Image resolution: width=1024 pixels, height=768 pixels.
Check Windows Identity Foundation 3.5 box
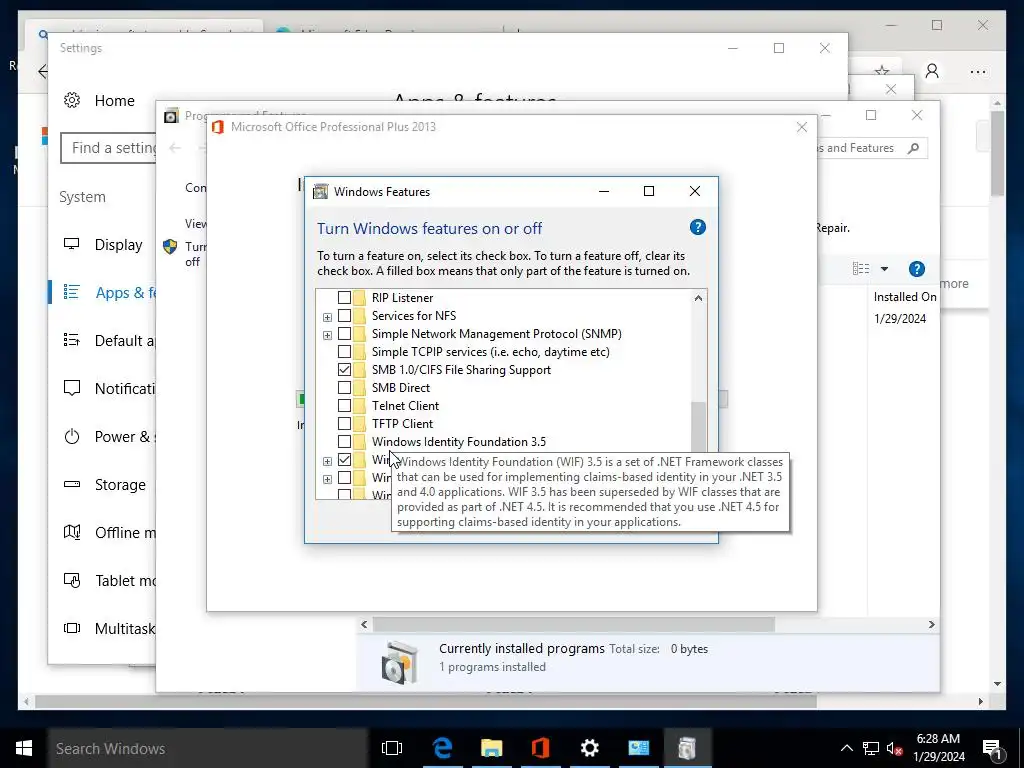click(344, 442)
